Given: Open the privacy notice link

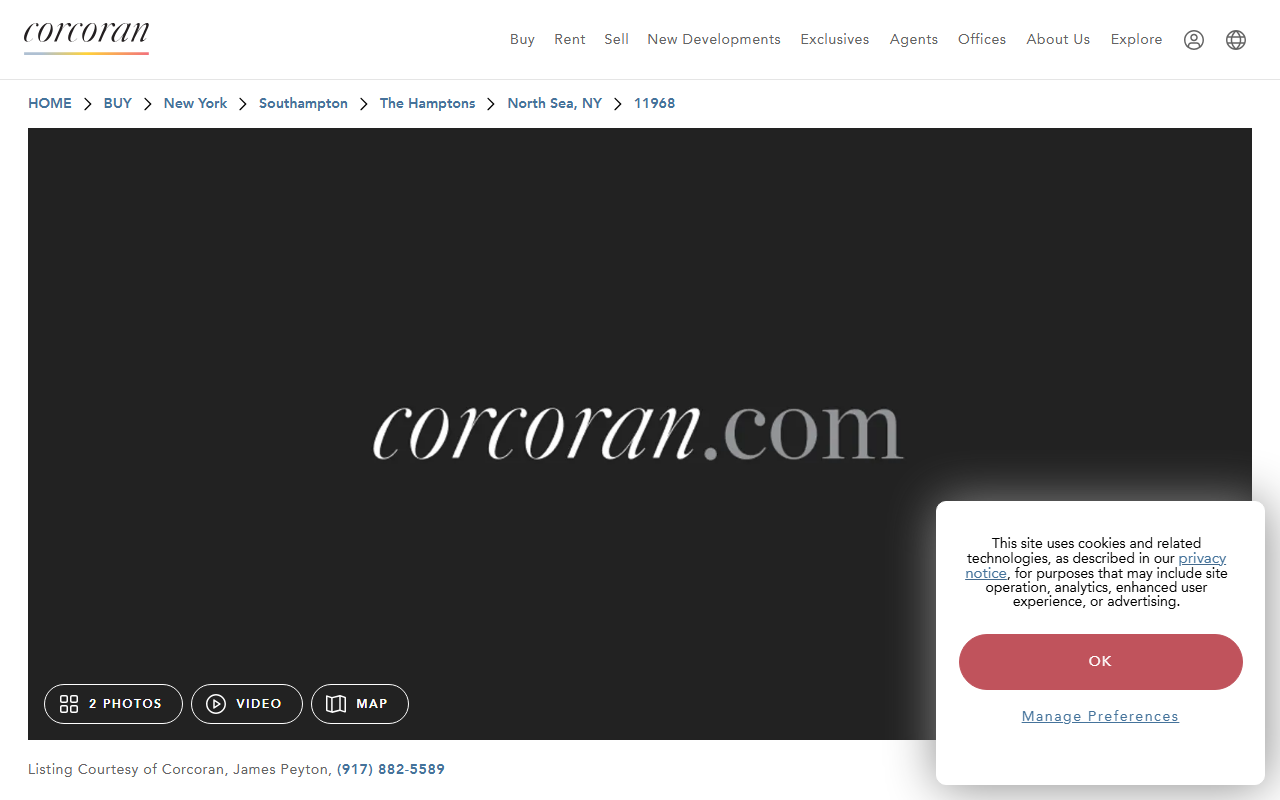Looking at the screenshot, I should (x=1096, y=566).
